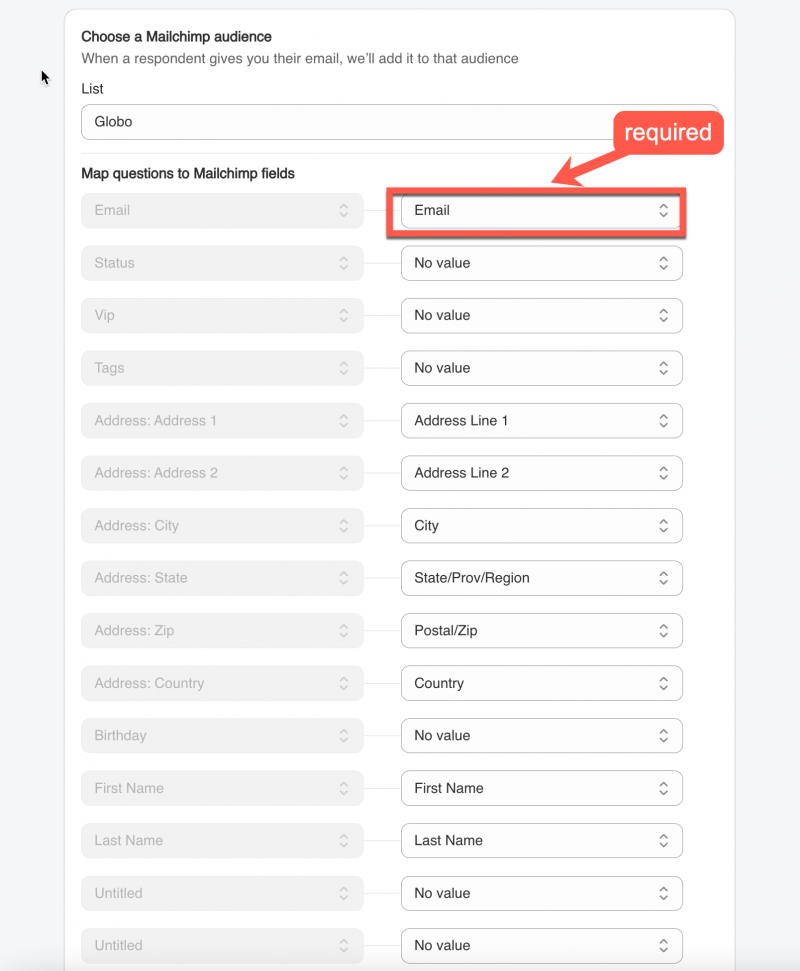Open the first Untitled question dropdown

540,893
